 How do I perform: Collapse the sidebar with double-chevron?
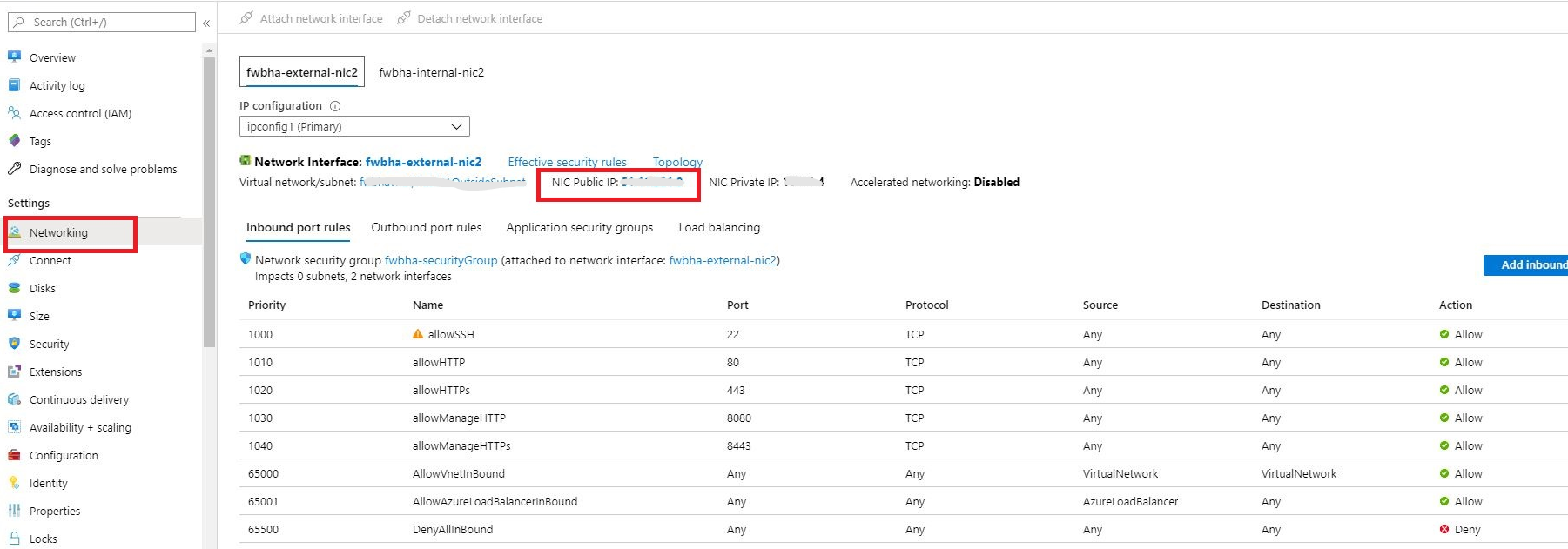[206, 23]
